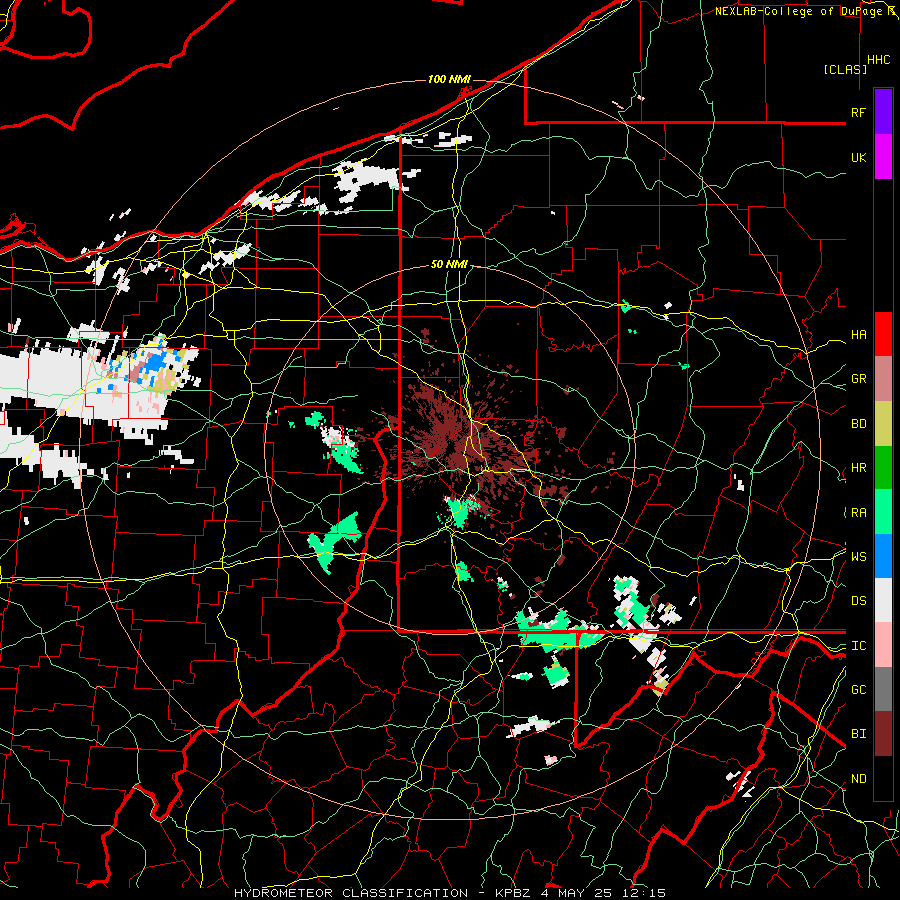Screen dimensions: 900x900
Task: Click the UK legend label
Action: click(858, 157)
